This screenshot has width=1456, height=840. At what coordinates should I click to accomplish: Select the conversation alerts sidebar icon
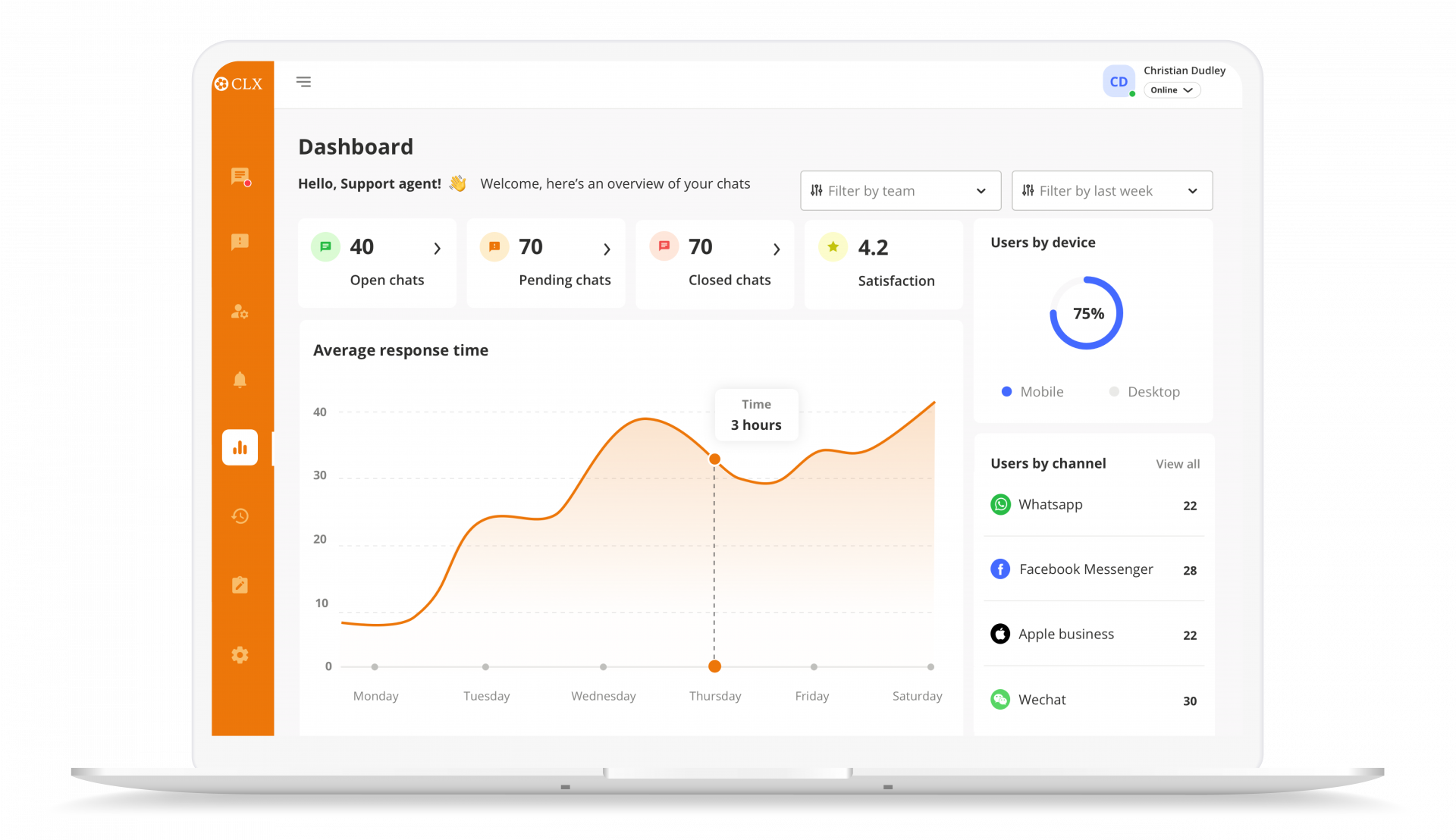[x=240, y=242]
